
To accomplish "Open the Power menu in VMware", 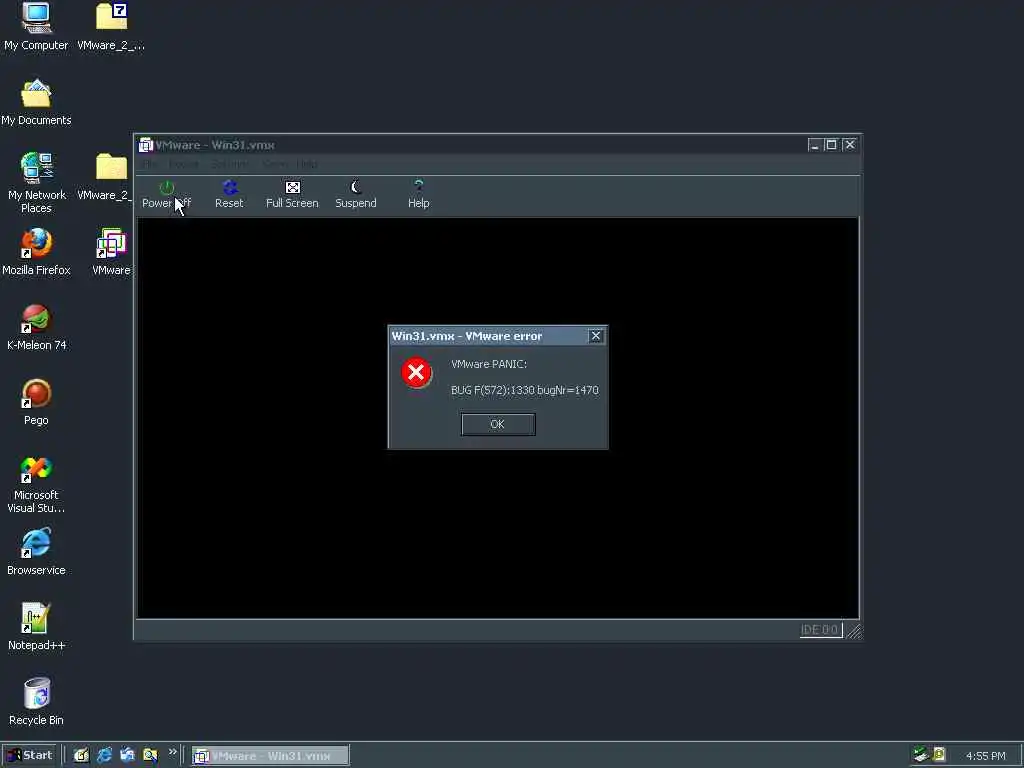I will tap(184, 163).
